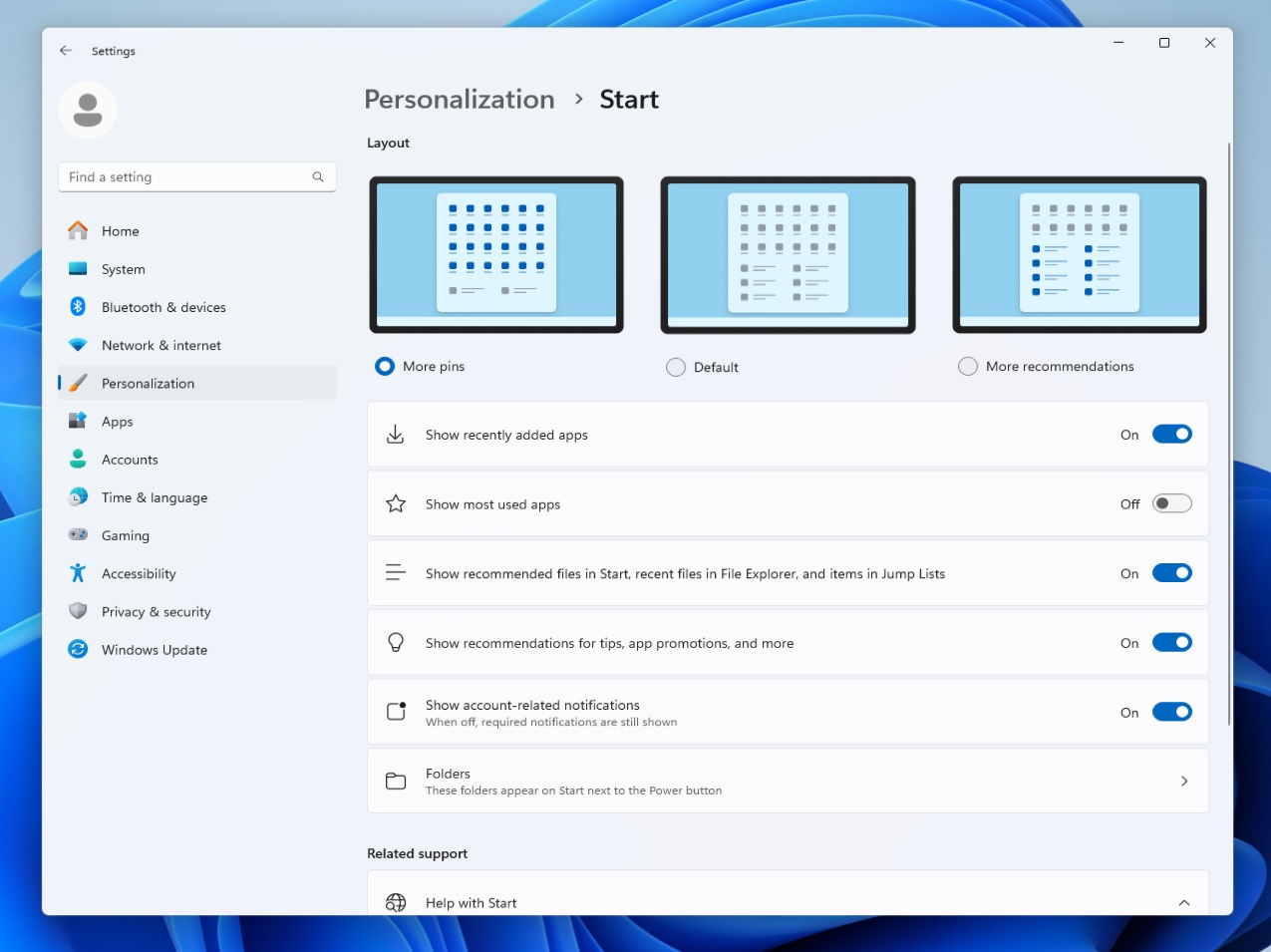Click the Gaming controller icon

tap(78, 535)
